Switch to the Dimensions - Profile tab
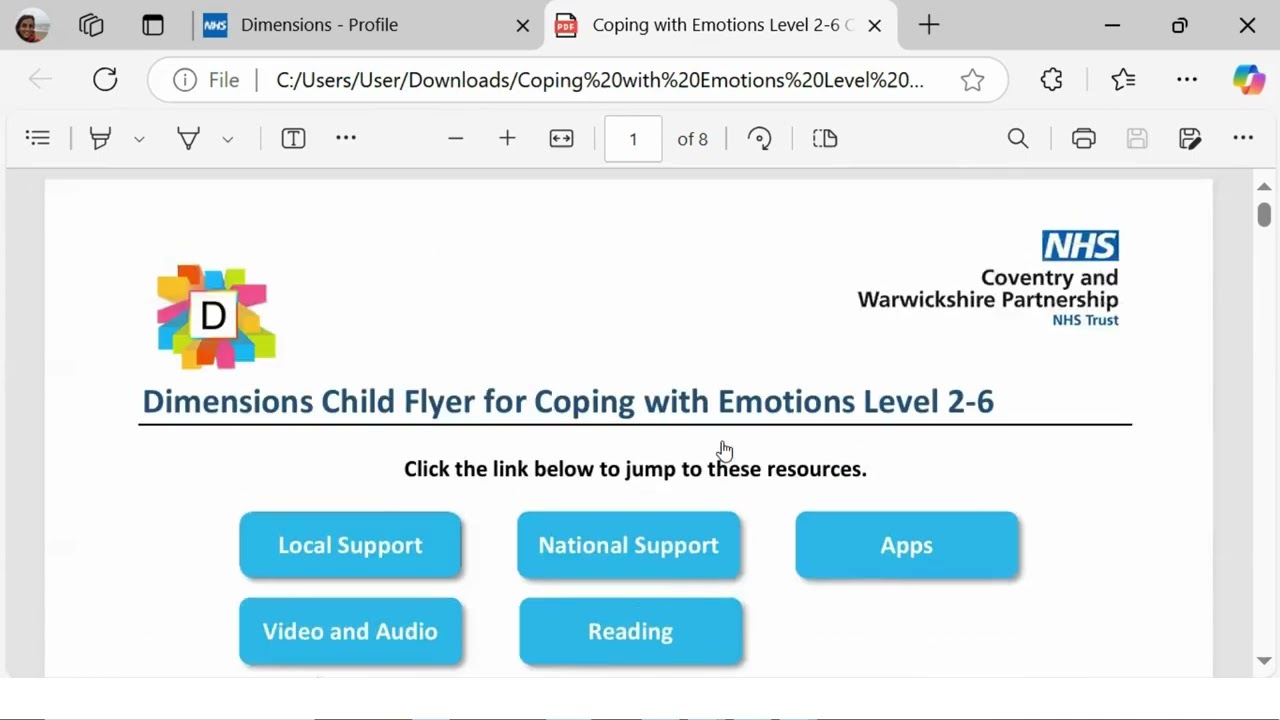Image resolution: width=1280 pixels, height=720 pixels. point(367,25)
